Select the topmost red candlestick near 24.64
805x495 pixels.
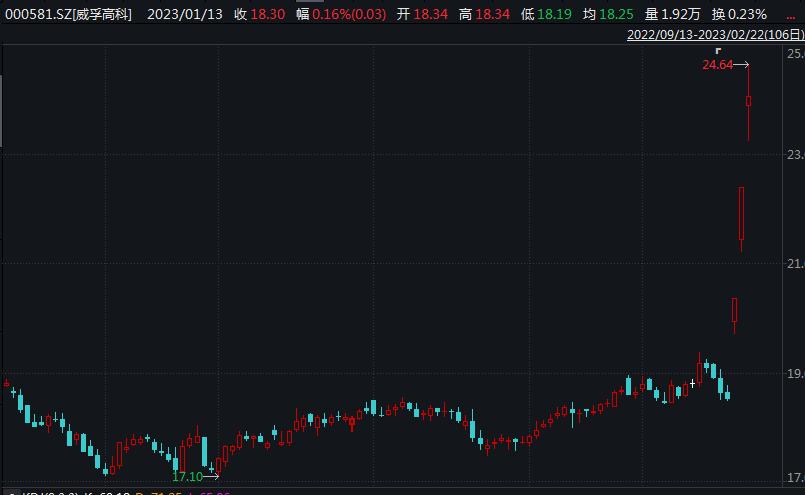749,102
